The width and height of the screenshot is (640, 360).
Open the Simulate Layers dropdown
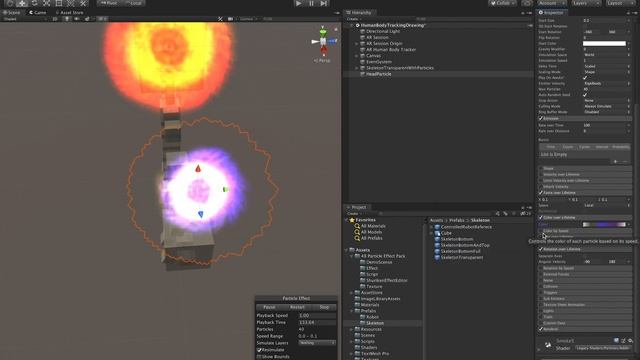click(x=317, y=343)
